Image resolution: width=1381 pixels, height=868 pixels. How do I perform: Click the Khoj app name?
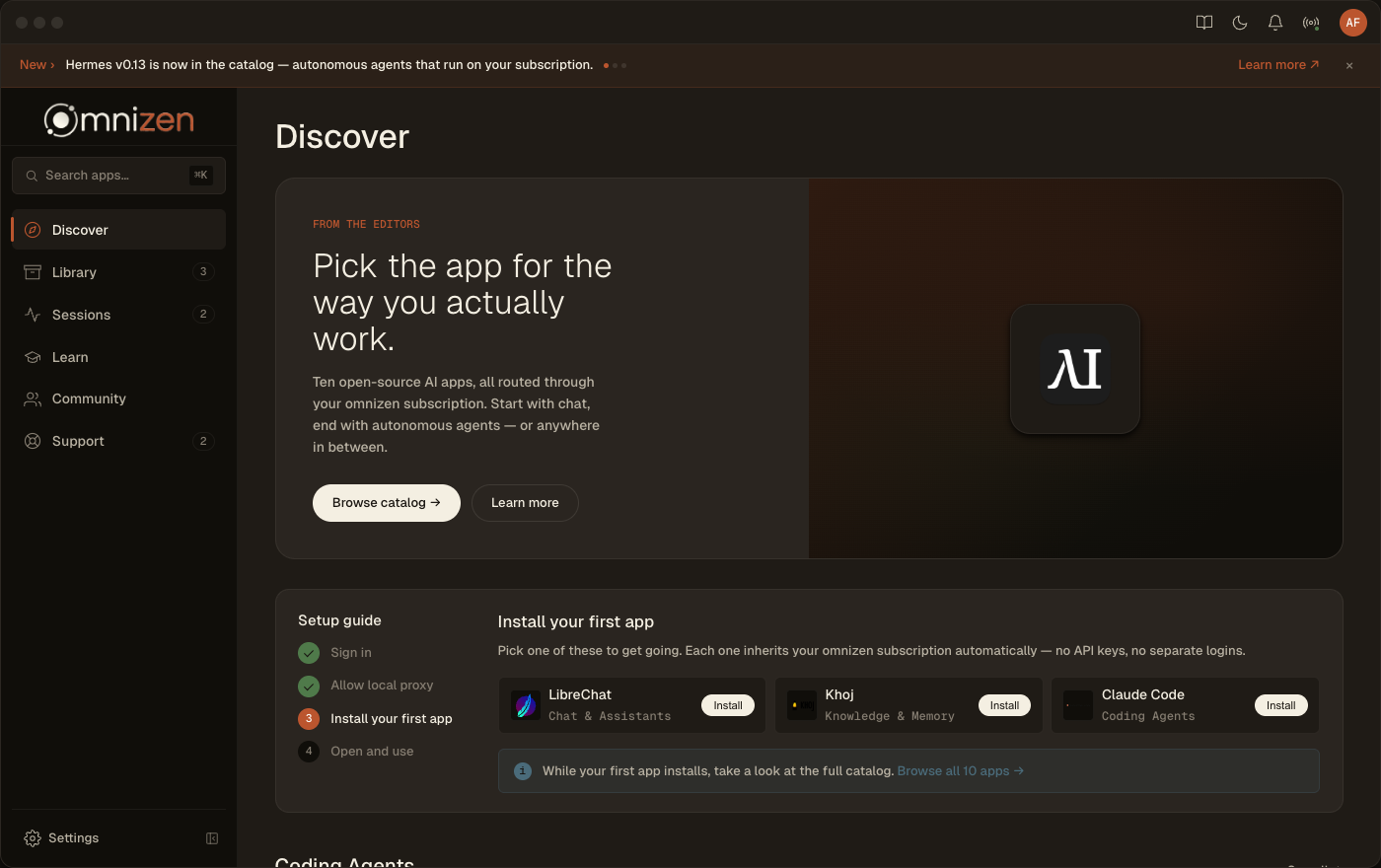839,694
